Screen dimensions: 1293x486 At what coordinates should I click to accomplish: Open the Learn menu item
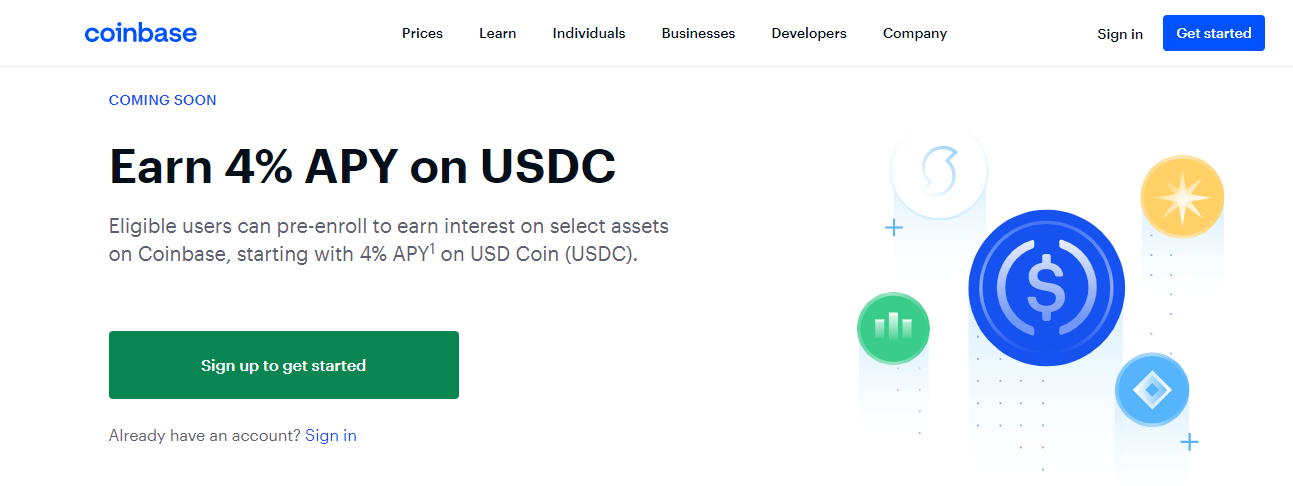pos(497,33)
